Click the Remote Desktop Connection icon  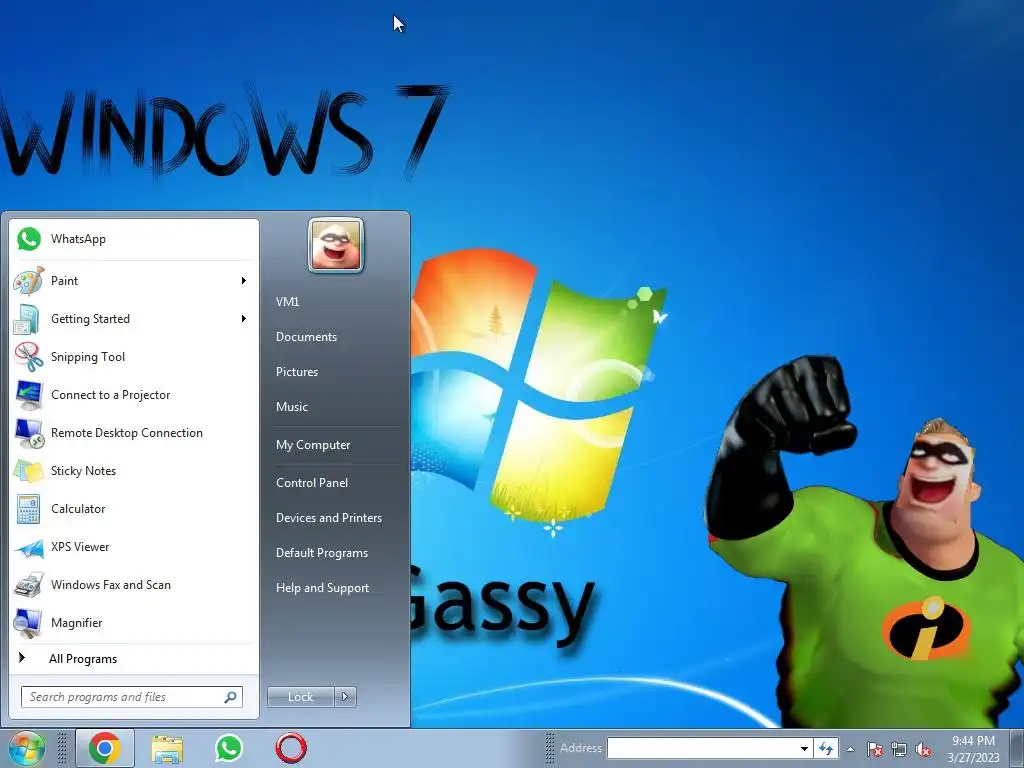29,433
